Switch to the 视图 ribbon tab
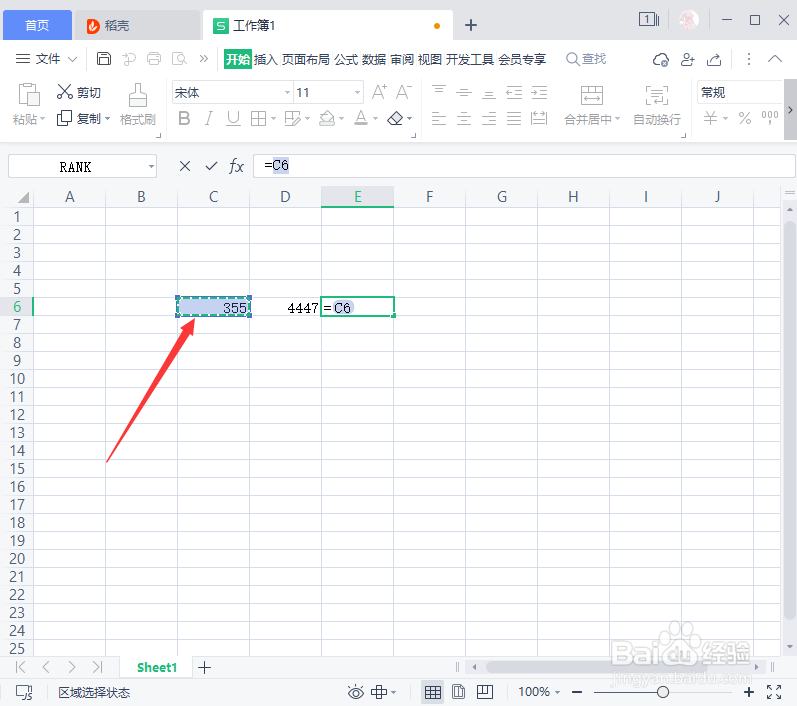 click(x=430, y=59)
